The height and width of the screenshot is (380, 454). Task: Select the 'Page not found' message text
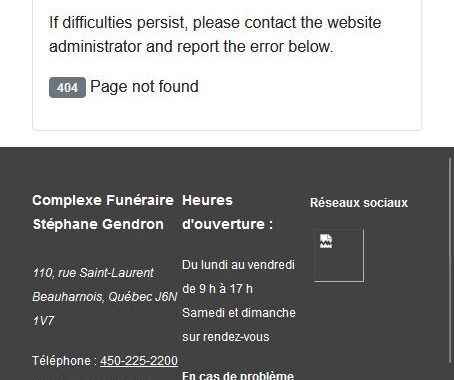tap(144, 87)
